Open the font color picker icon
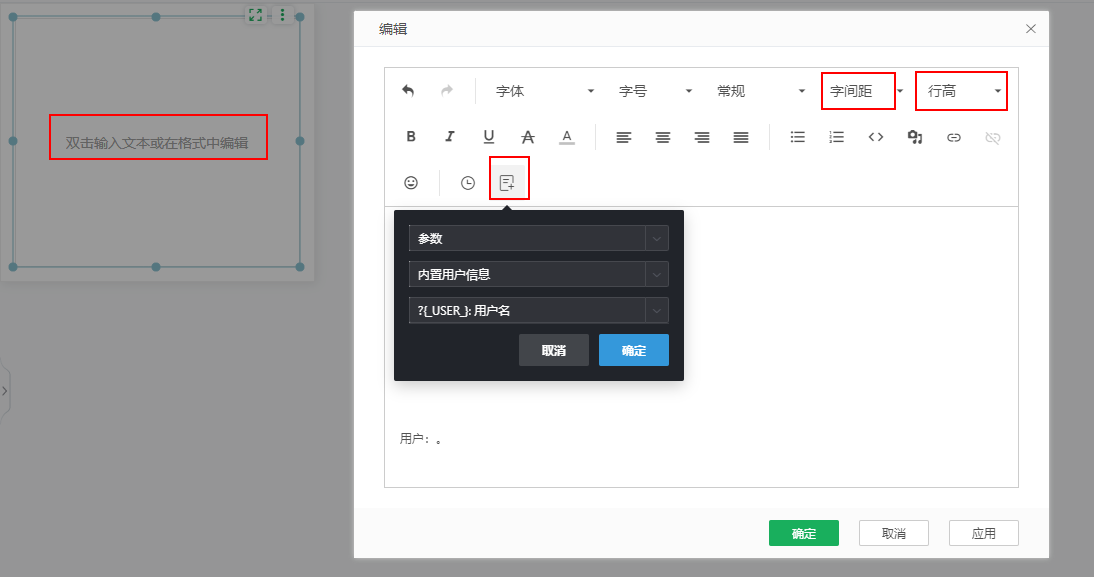The height and width of the screenshot is (577, 1094). (566, 137)
